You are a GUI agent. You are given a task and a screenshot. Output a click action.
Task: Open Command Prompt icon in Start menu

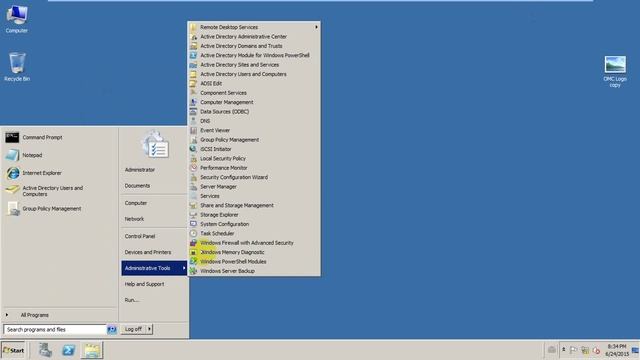[x=12, y=138]
